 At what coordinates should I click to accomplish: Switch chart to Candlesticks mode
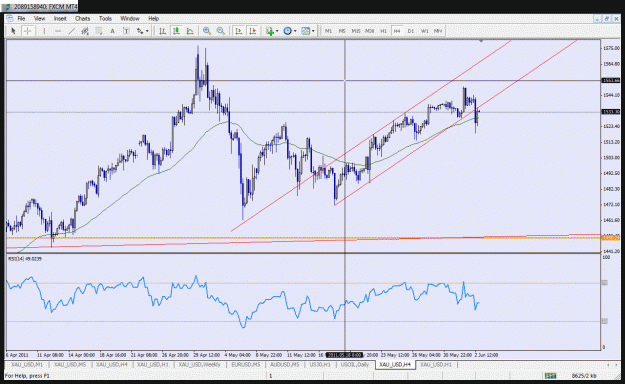pos(176,31)
